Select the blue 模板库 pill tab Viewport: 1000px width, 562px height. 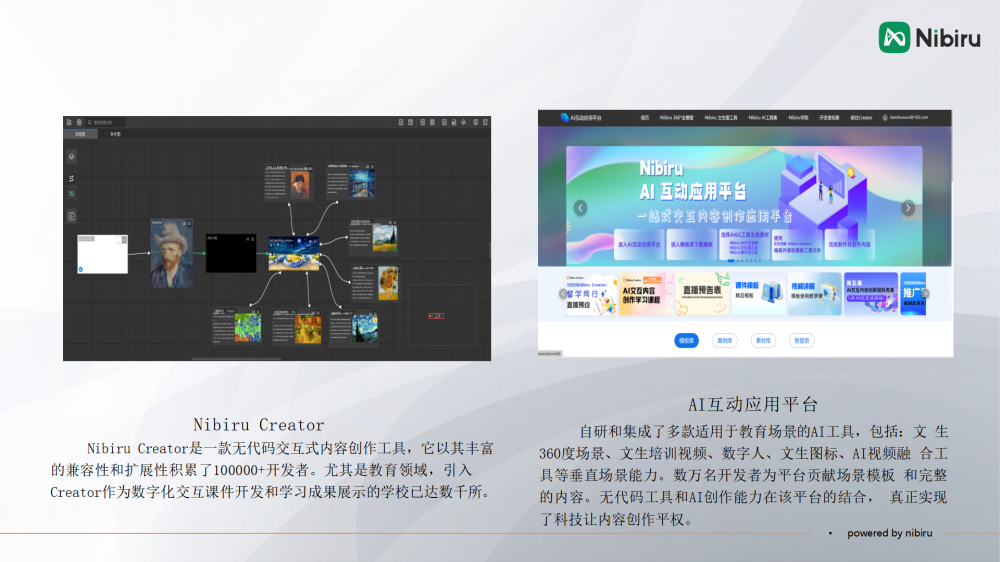pyautogui.click(x=686, y=341)
